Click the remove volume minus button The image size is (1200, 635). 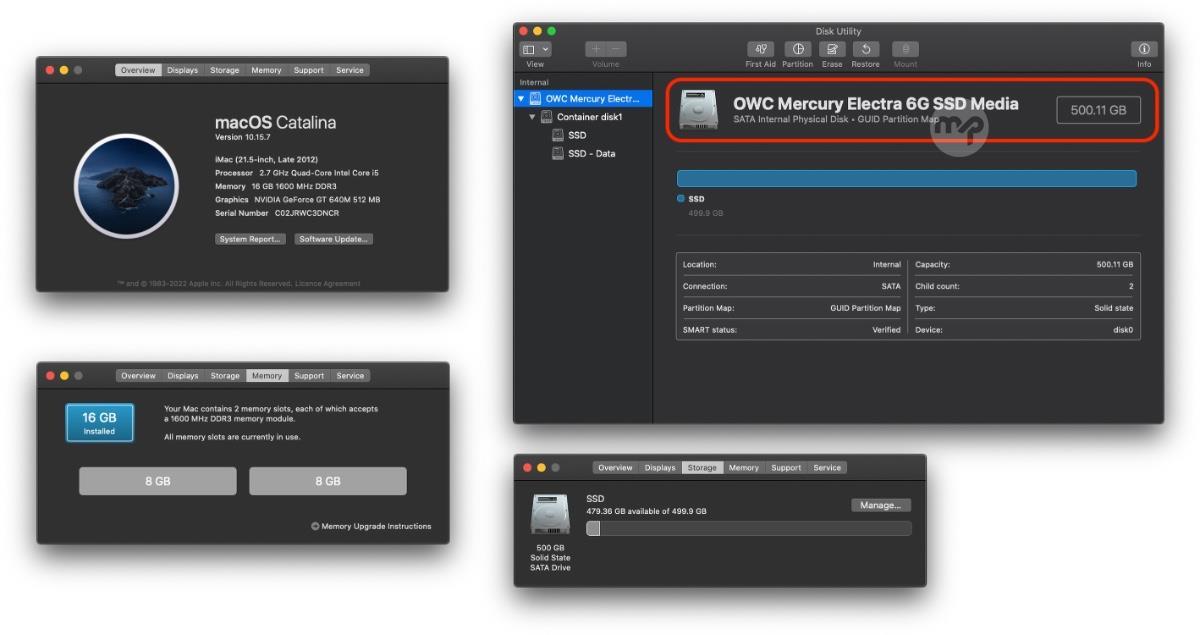tap(617, 49)
